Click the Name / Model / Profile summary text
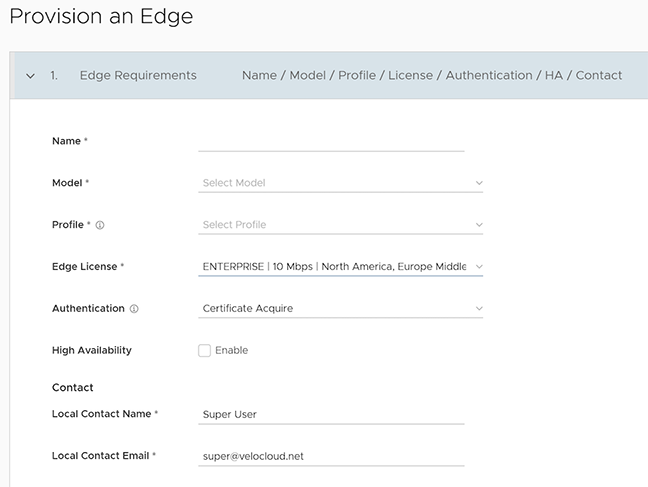The width and height of the screenshot is (648, 487). click(x=432, y=76)
